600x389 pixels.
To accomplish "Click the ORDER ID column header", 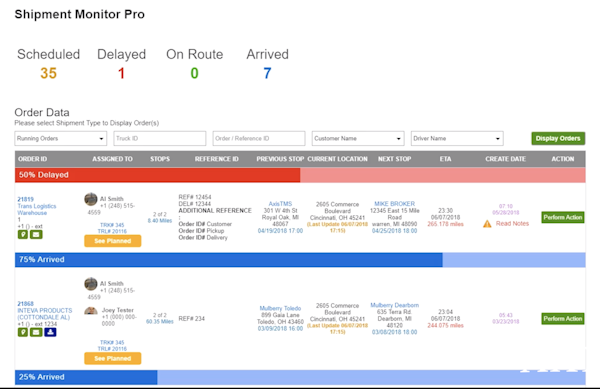I will point(33,159).
